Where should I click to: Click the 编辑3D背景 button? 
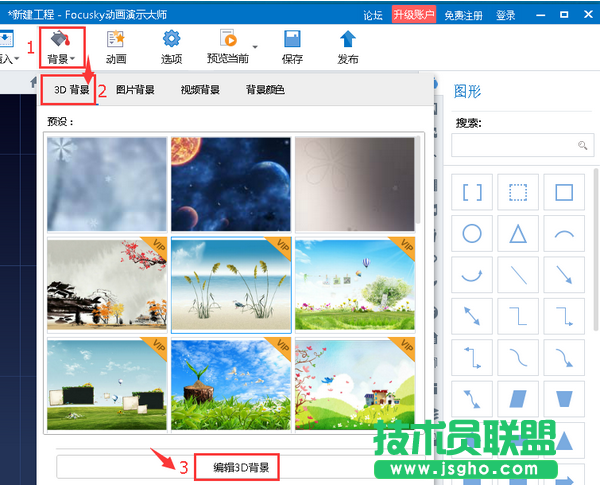(241, 467)
